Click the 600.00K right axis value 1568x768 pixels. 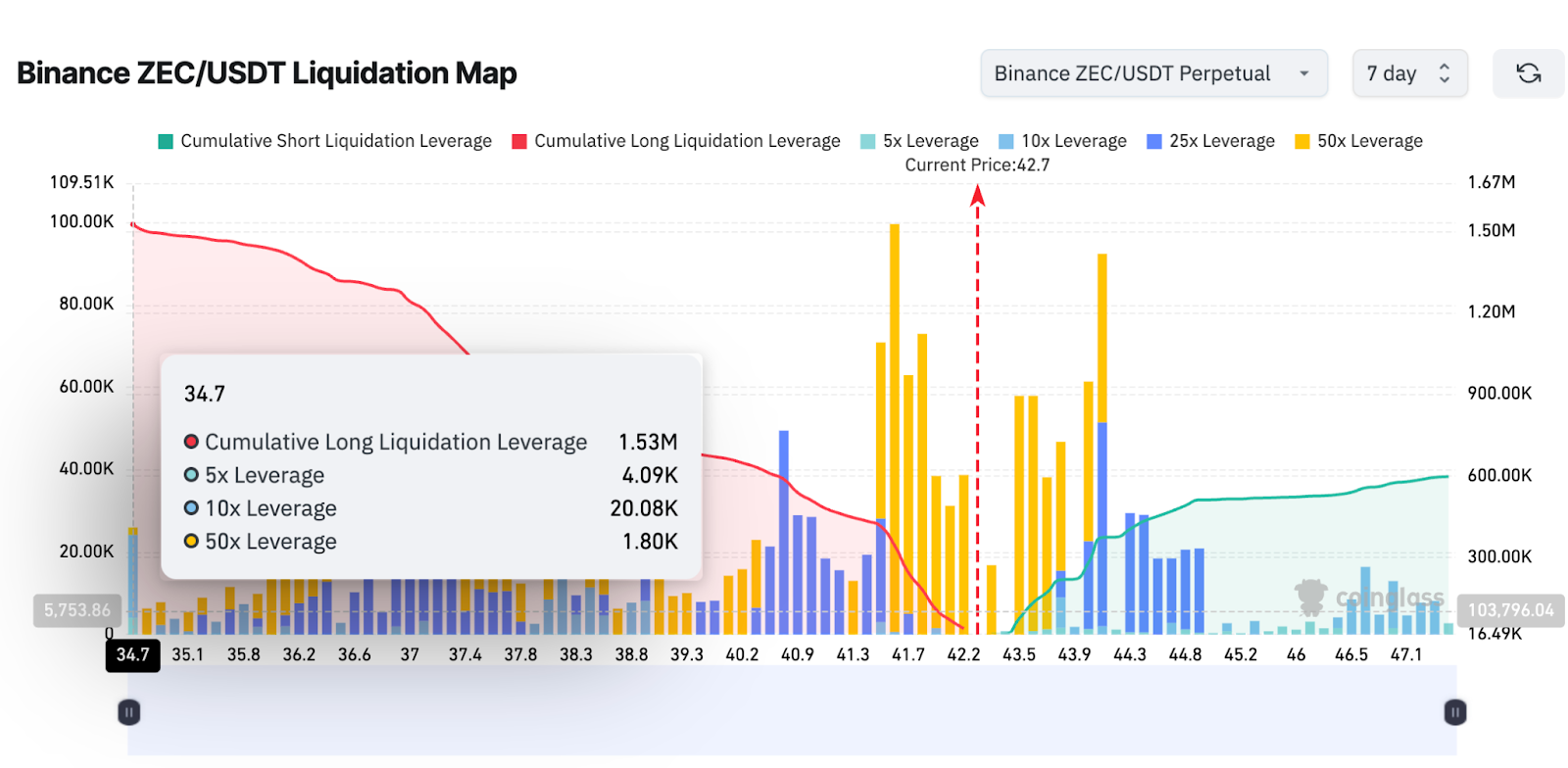1499,475
